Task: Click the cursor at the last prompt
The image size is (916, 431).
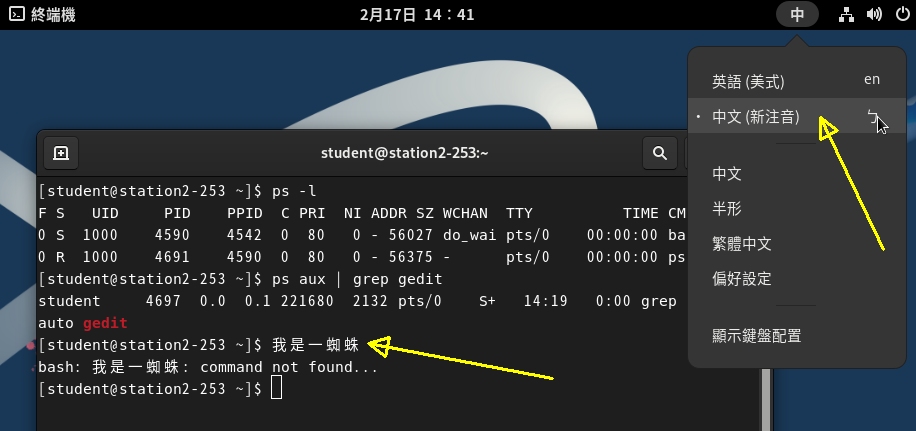Action: [277, 388]
